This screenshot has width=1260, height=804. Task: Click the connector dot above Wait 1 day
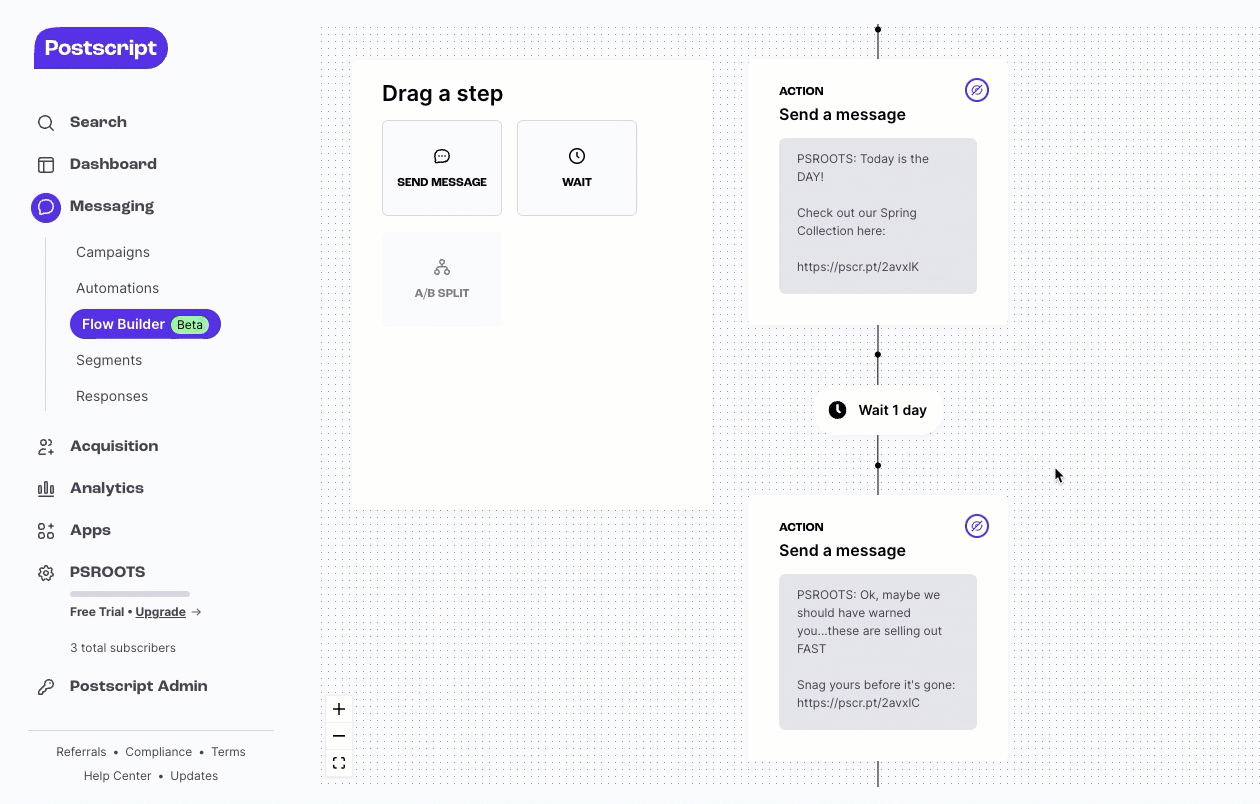tap(878, 354)
